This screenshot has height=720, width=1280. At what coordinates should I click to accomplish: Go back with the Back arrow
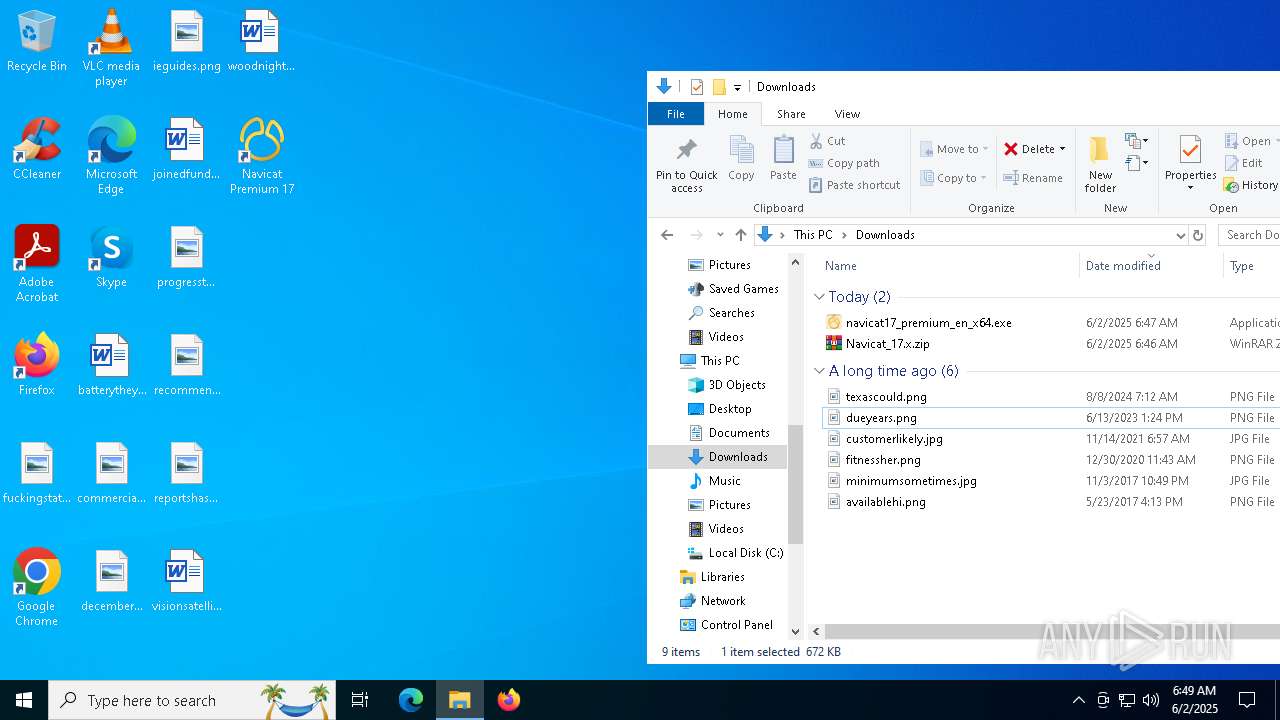pos(667,235)
